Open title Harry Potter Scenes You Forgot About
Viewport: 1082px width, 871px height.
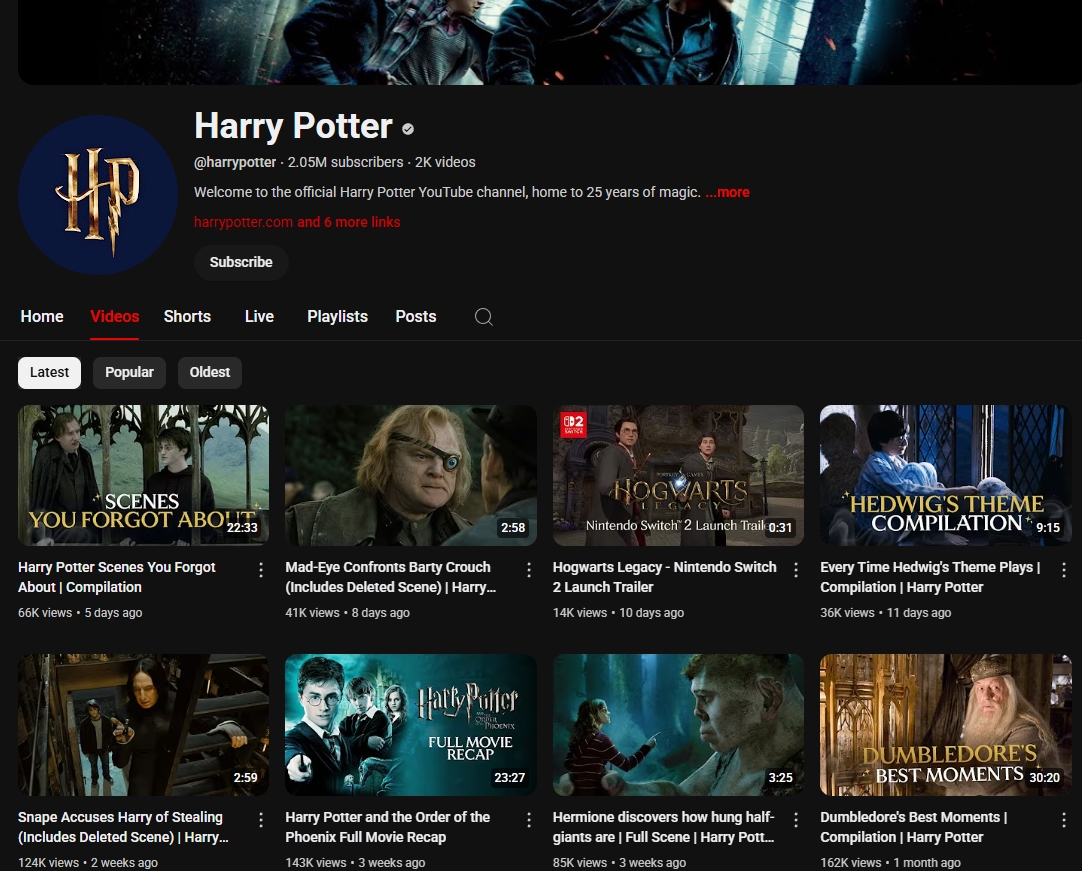(117, 577)
